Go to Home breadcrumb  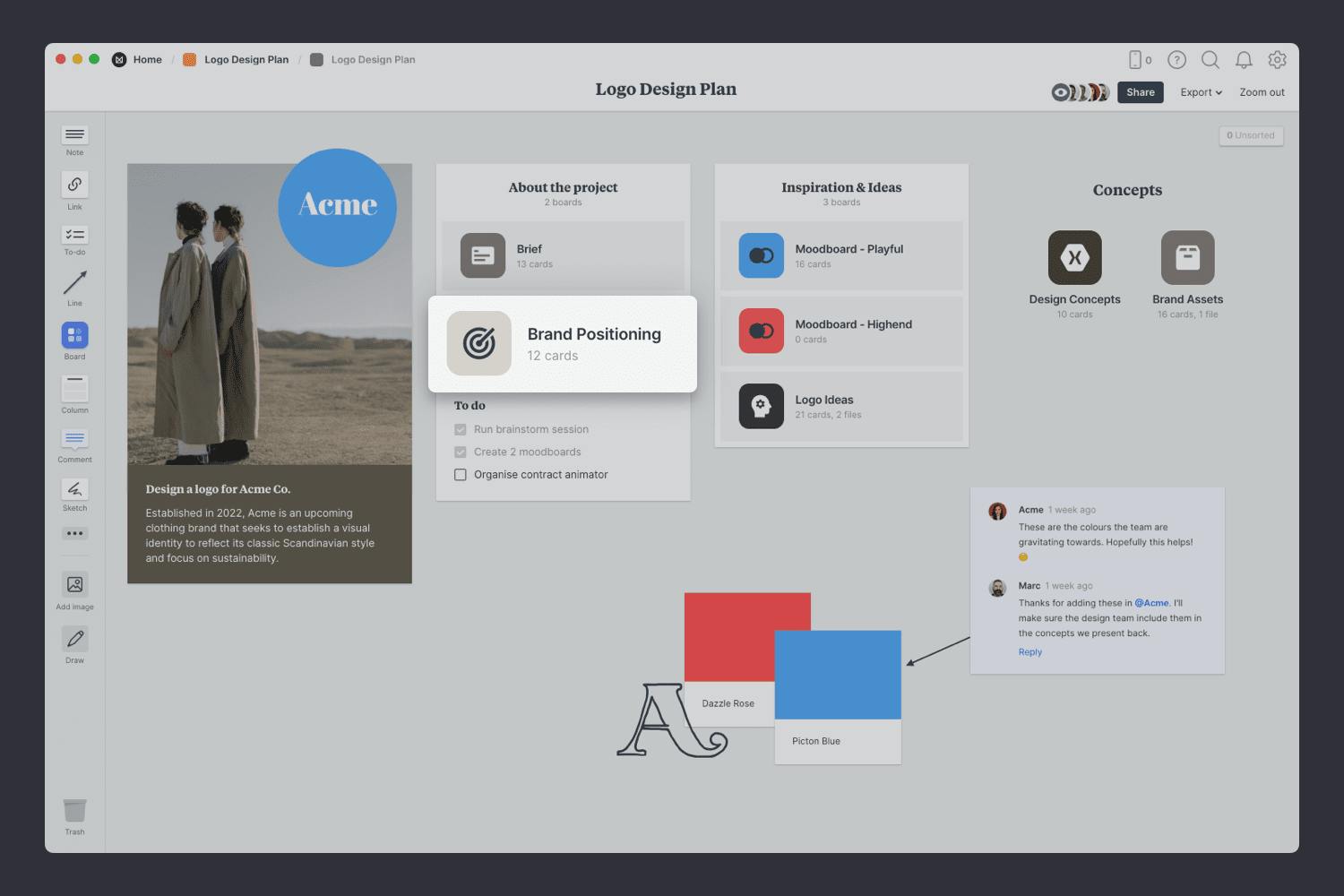[x=147, y=60]
